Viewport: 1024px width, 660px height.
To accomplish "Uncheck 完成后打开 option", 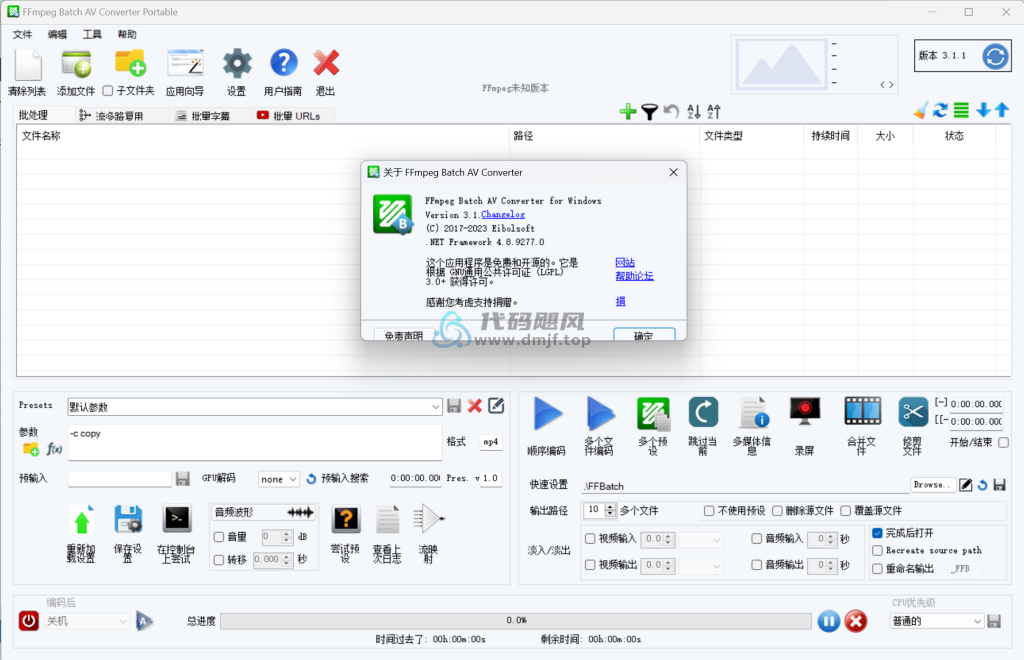I will pyautogui.click(x=878, y=533).
